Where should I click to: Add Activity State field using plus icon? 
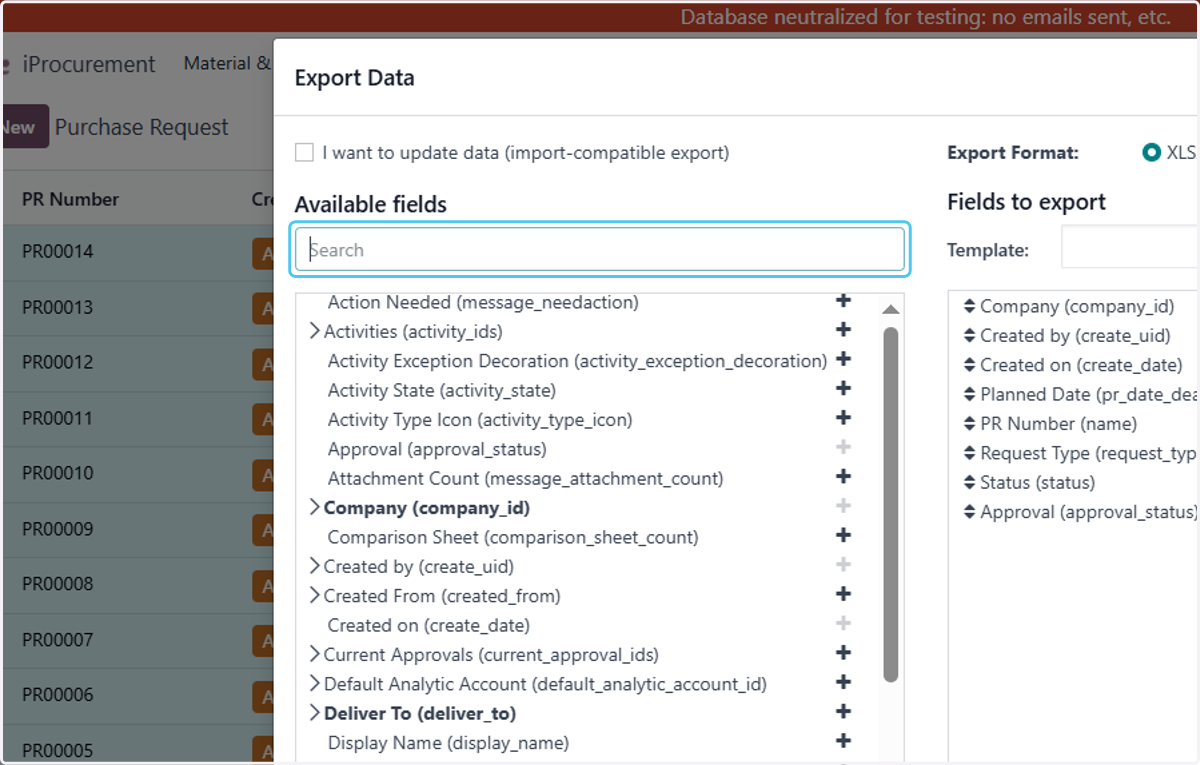point(843,389)
